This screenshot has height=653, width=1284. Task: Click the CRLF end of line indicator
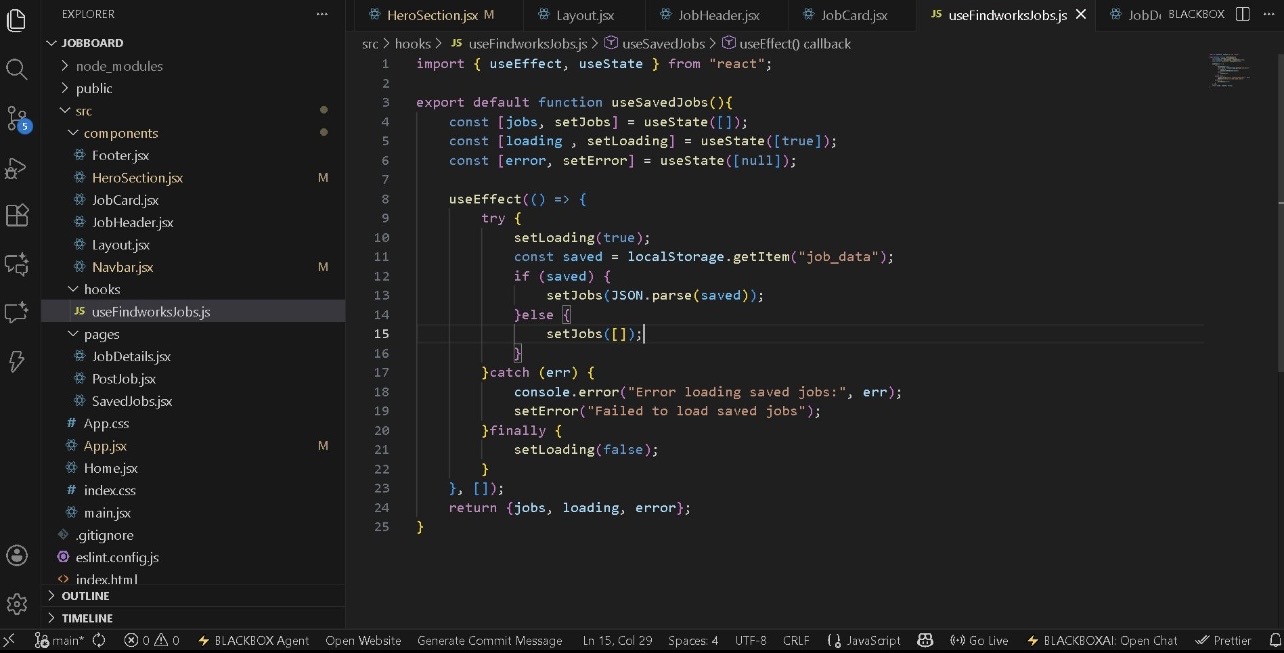click(x=797, y=640)
